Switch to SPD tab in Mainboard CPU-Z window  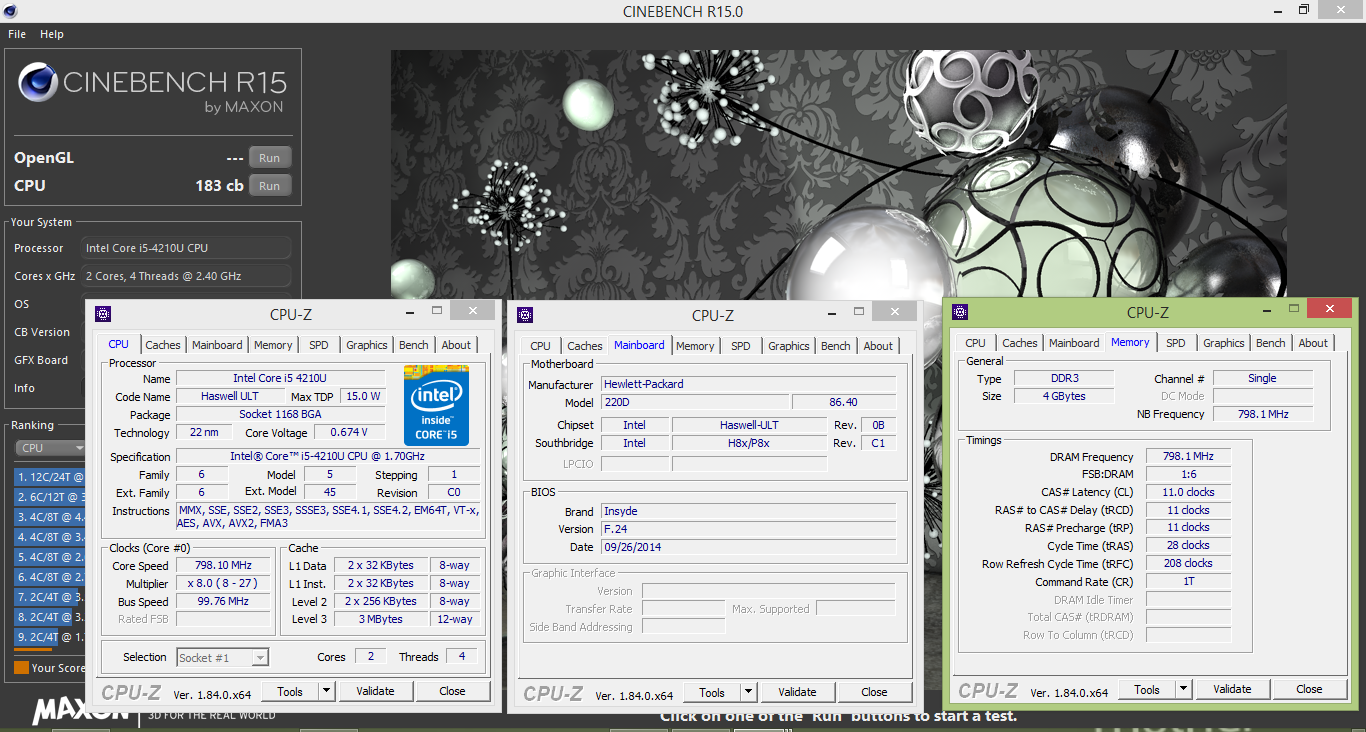pos(740,346)
